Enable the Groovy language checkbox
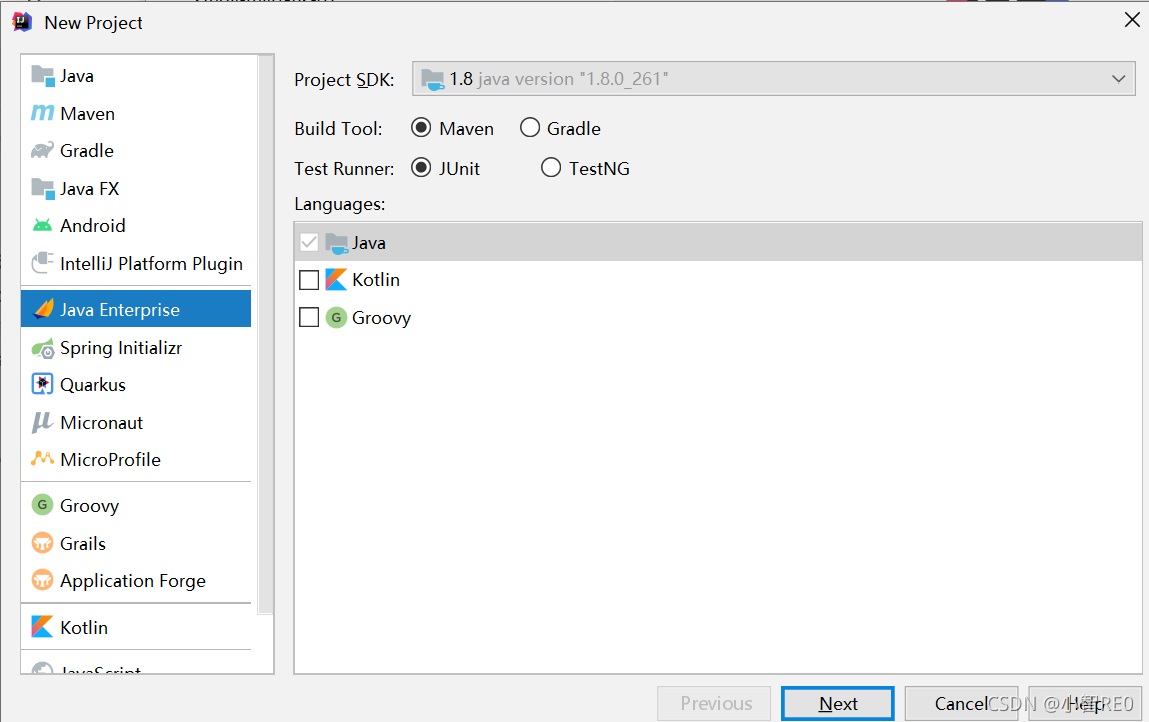 click(309, 317)
